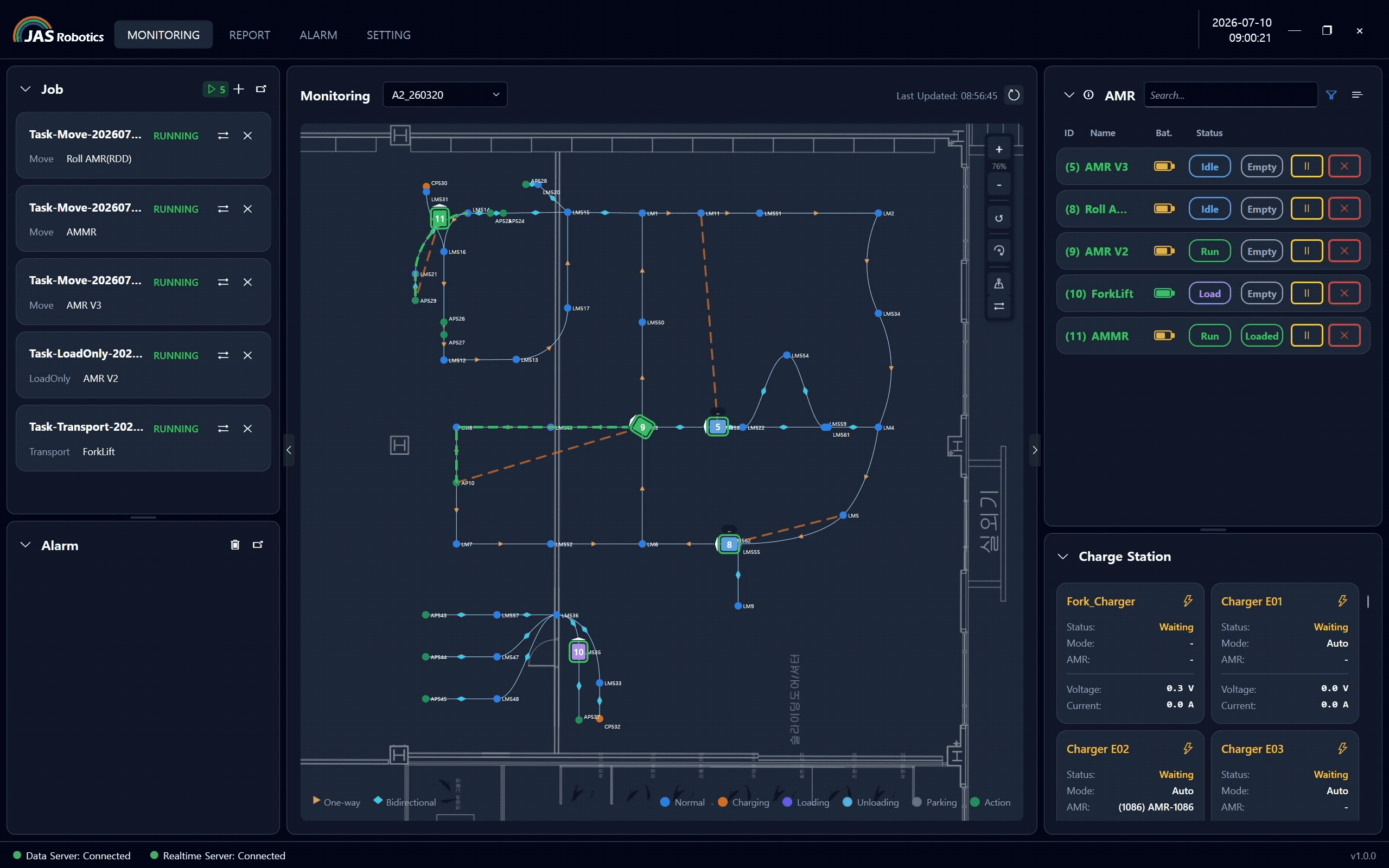Zoom in the map view
Viewport: 1389px width, 868px height.
(x=999, y=149)
